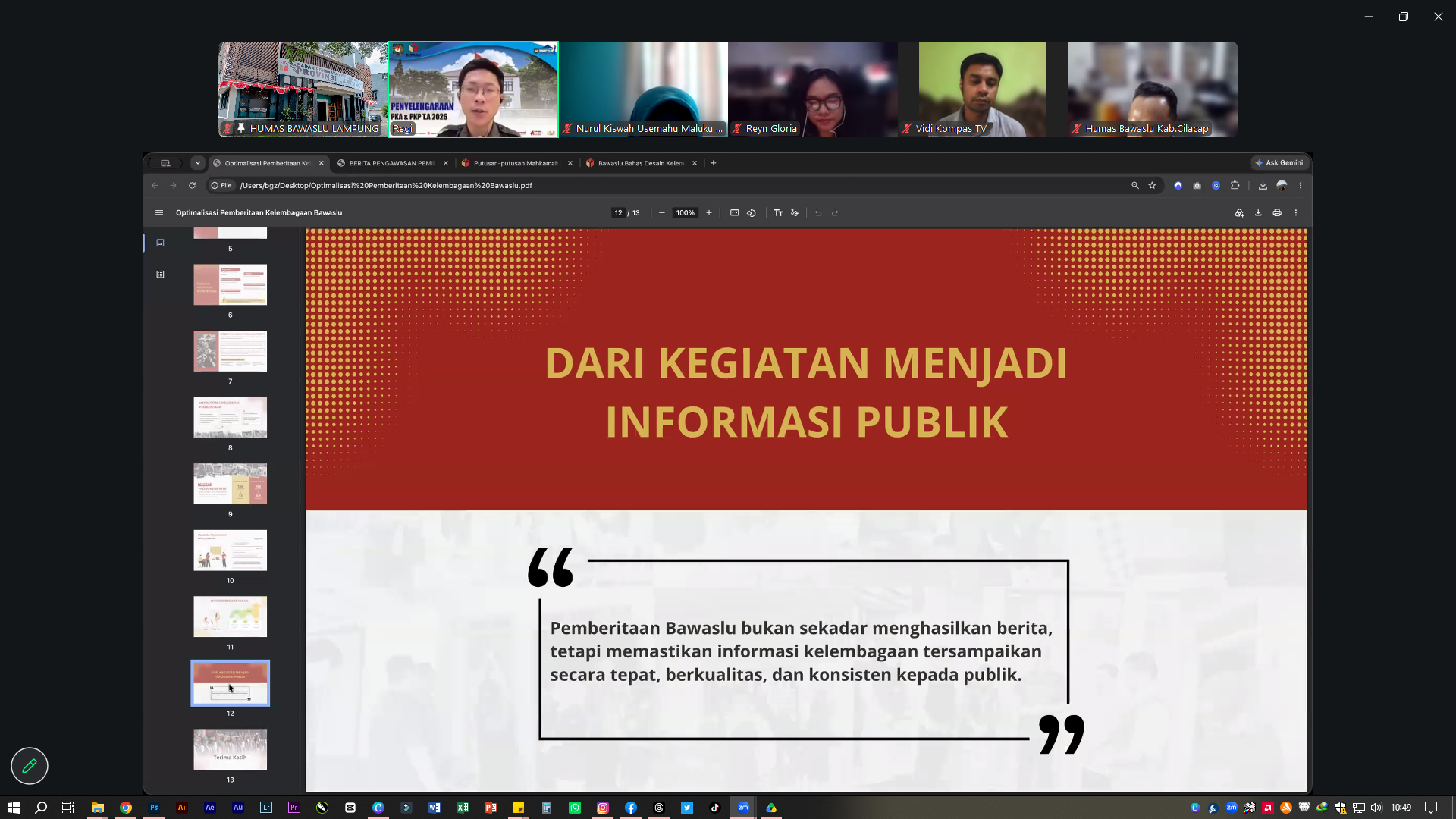
Task: Switch to Putusan-putusan Mahkamah tab
Action: click(x=517, y=163)
